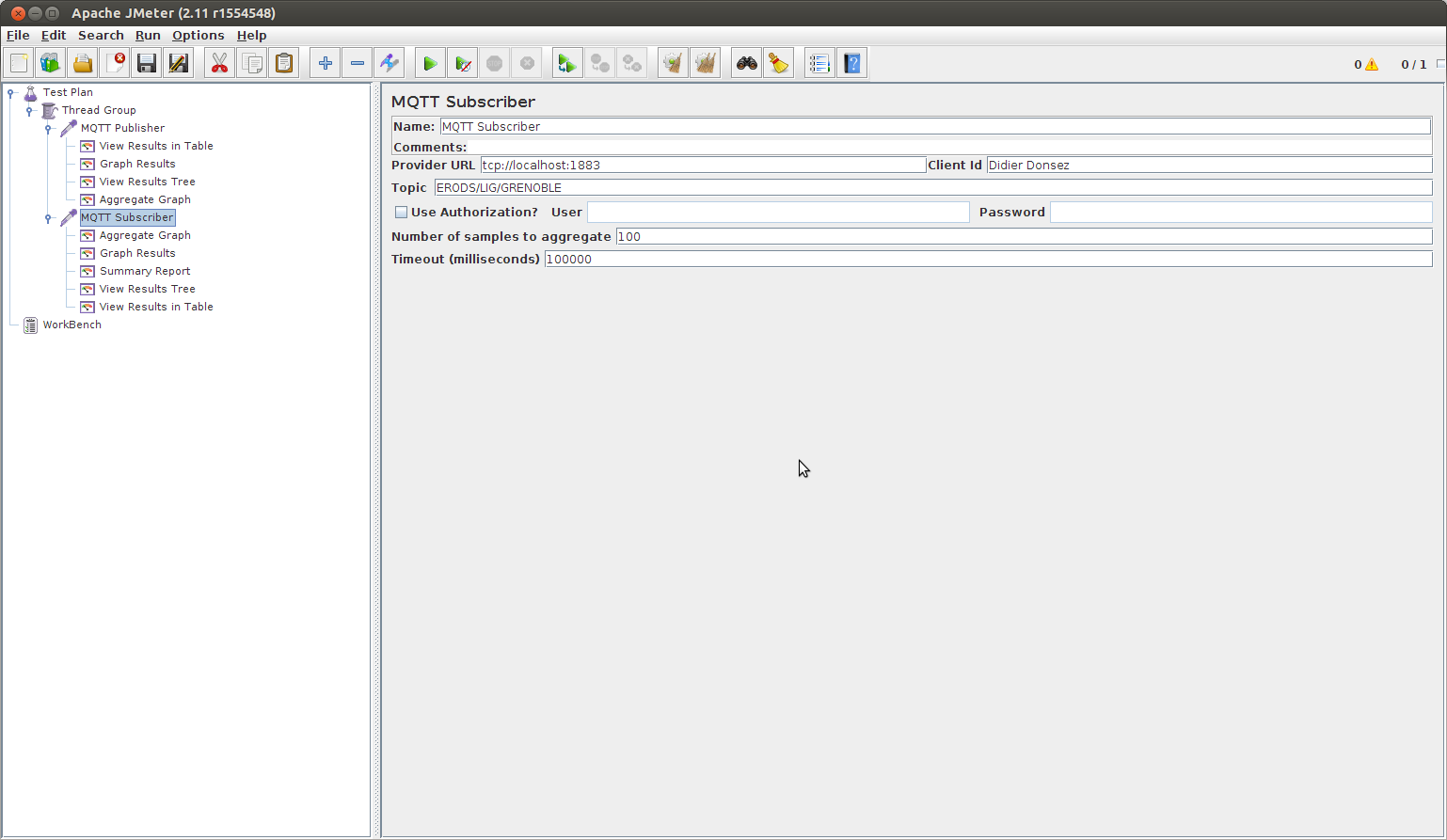
Task: Collapse the MQTT Publisher tree node
Action: 48,128
